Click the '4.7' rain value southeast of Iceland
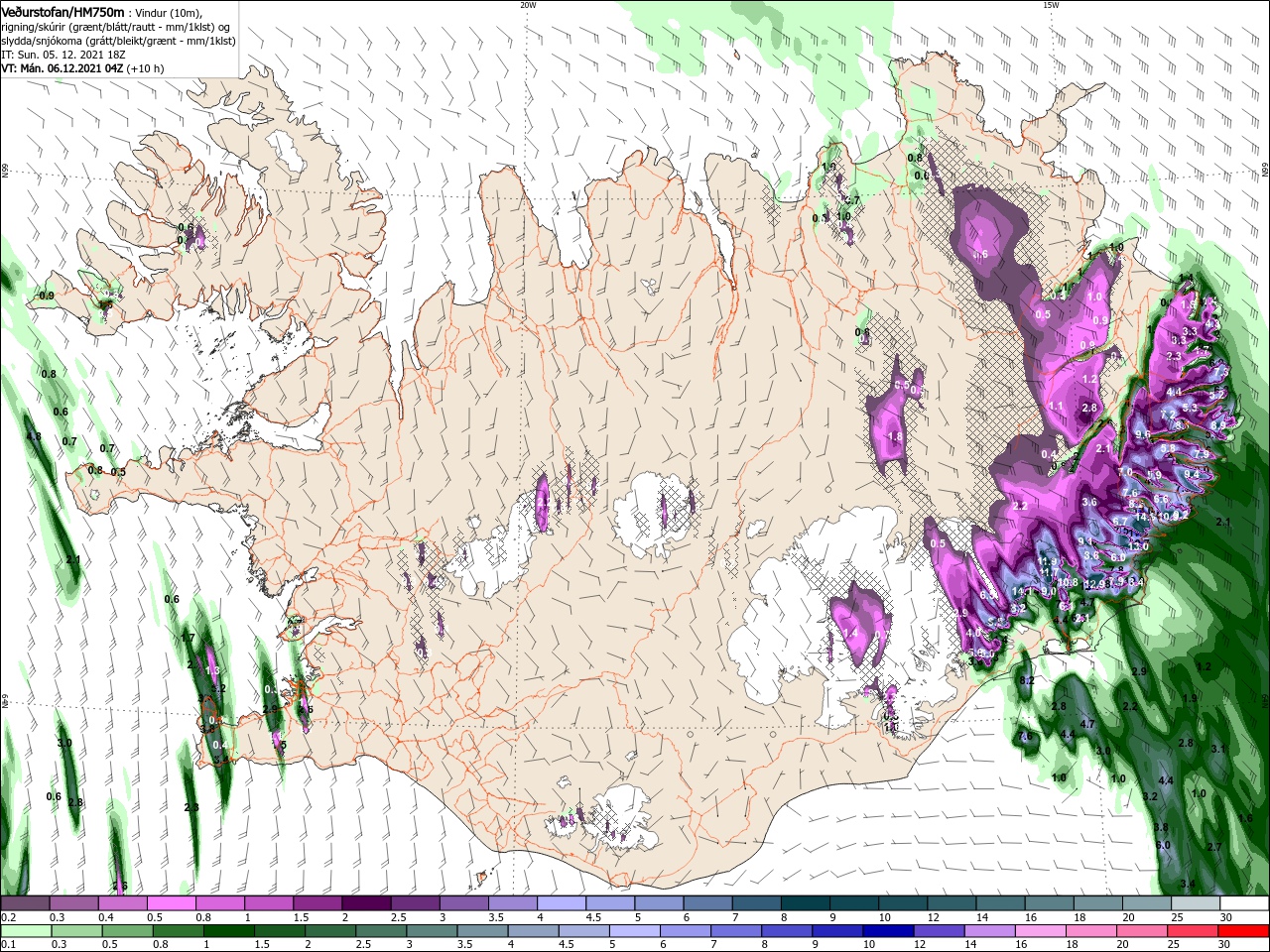Viewport: 1270px width, 952px height. 1087,724
